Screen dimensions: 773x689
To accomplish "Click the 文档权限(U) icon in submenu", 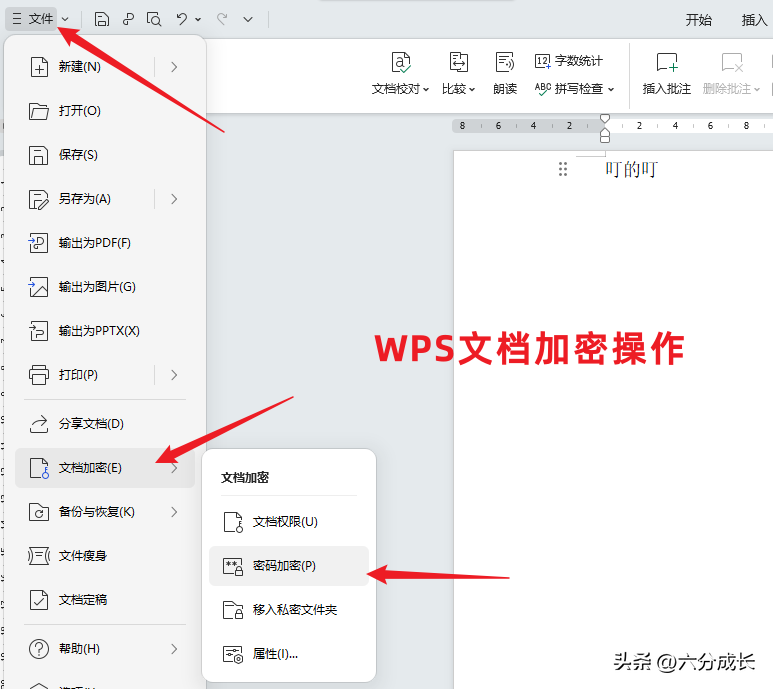I will 233,522.
